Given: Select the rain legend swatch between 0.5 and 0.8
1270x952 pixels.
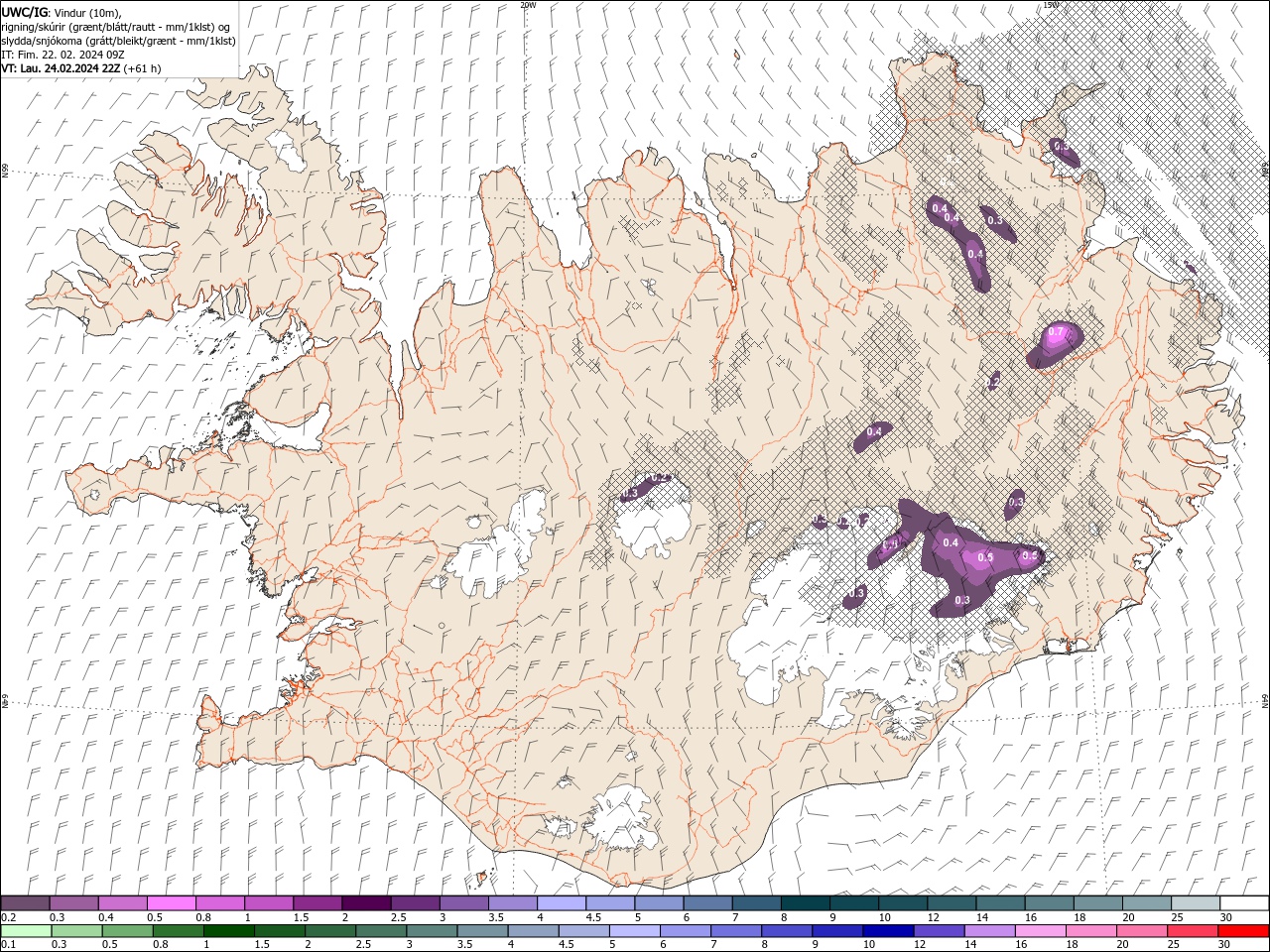Looking at the screenshot, I should [126, 931].
